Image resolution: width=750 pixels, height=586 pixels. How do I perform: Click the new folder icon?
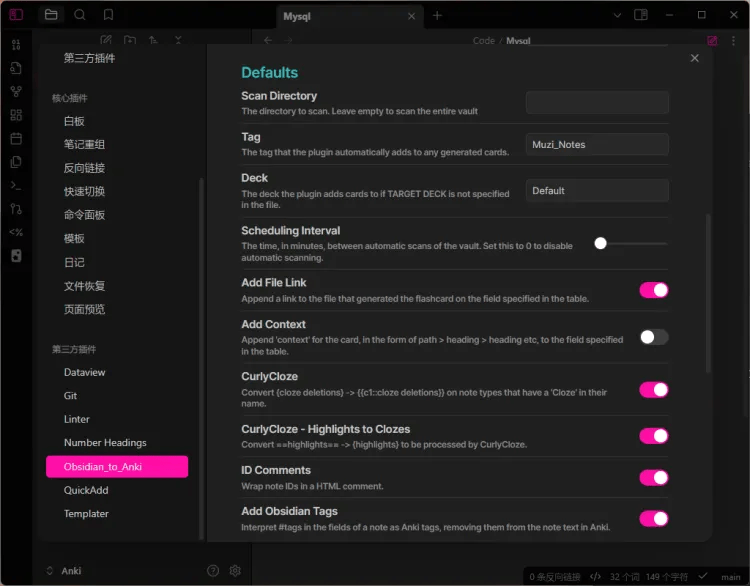pyautogui.click(x=130, y=40)
